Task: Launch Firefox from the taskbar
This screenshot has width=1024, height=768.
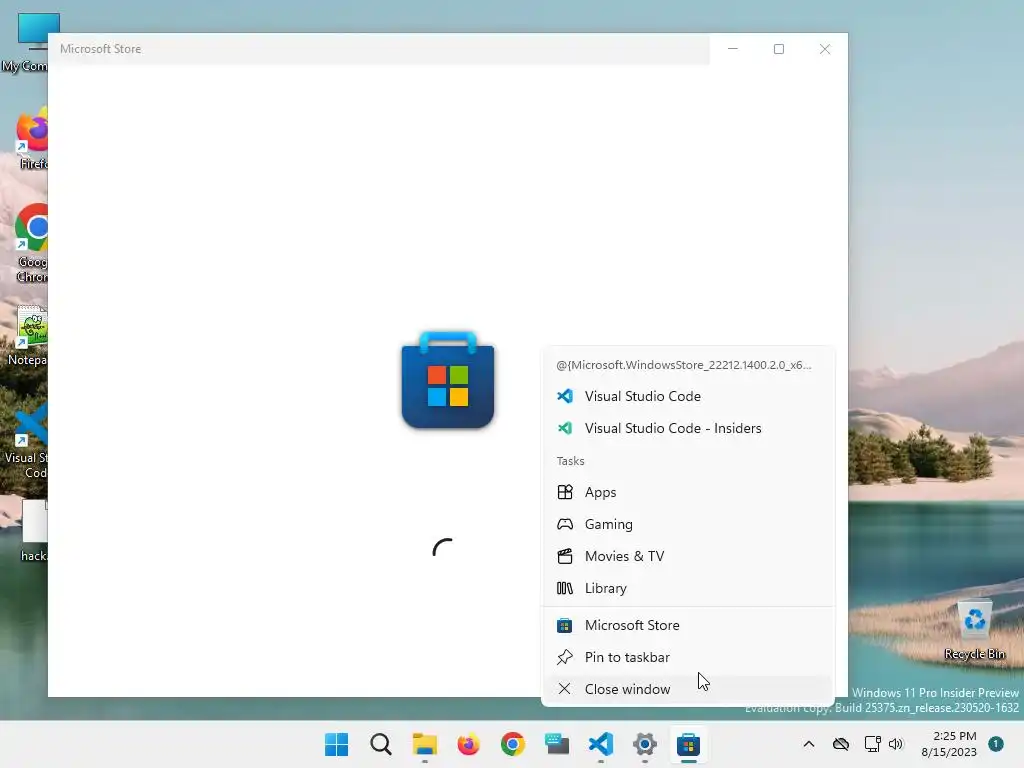Action: (x=468, y=744)
